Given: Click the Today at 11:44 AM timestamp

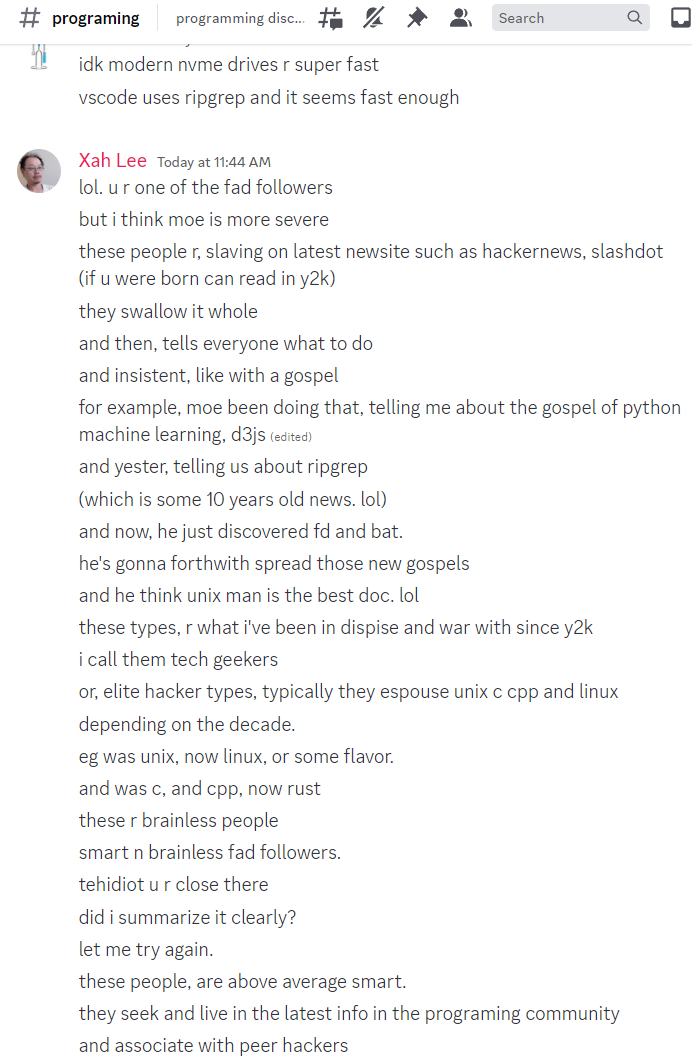Looking at the screenshot, I should pos(214,162).
